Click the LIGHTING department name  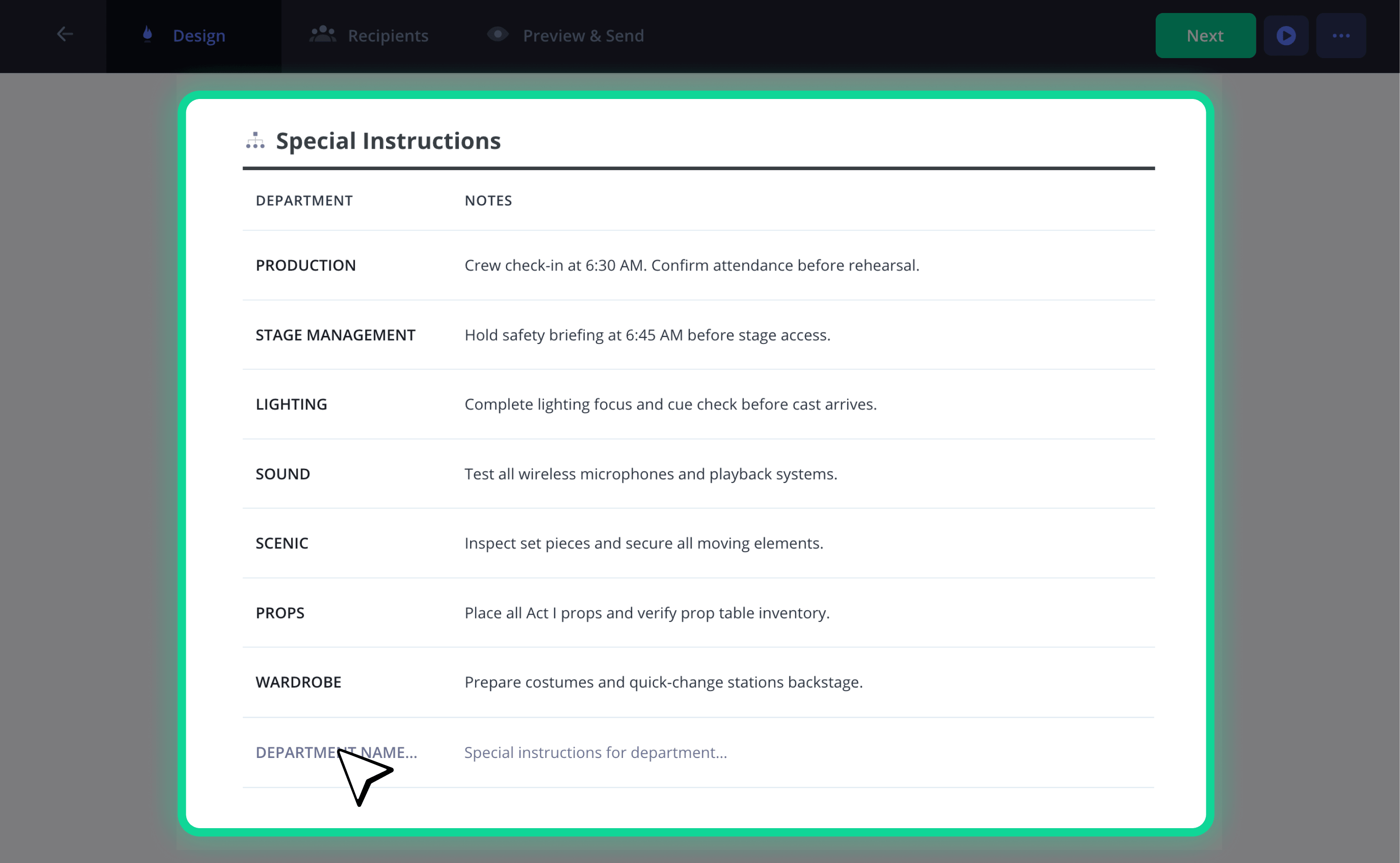click(292, 404)
